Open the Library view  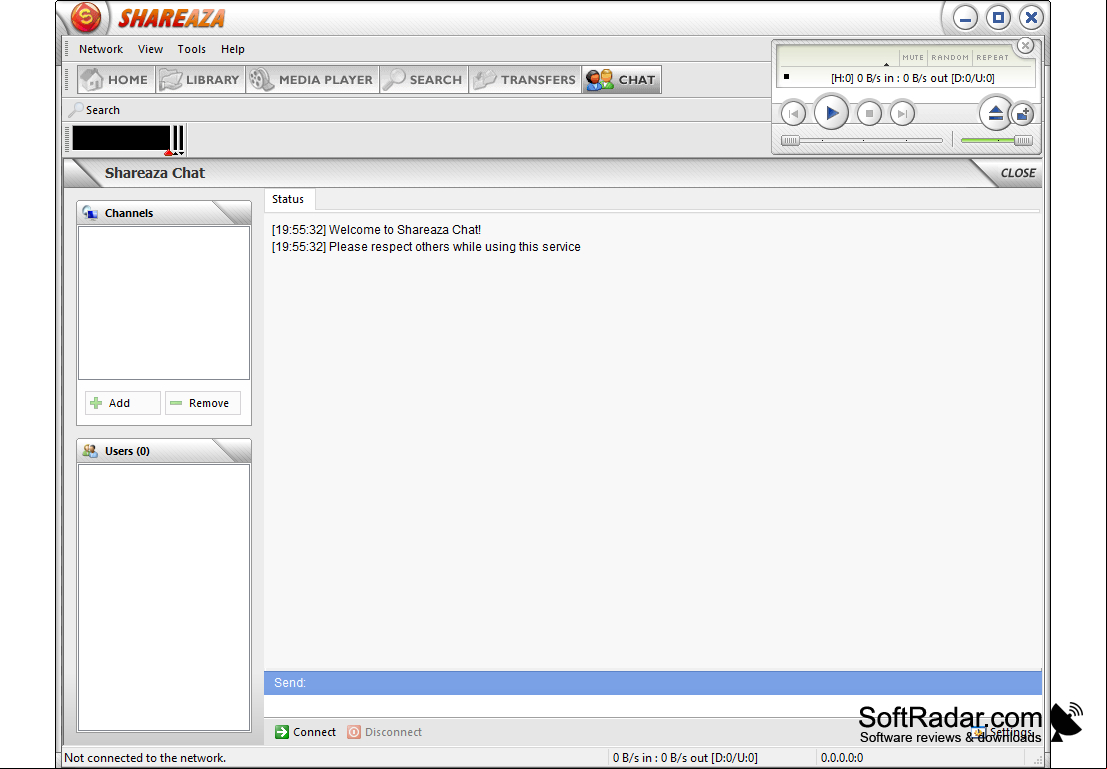coord(200,80)
